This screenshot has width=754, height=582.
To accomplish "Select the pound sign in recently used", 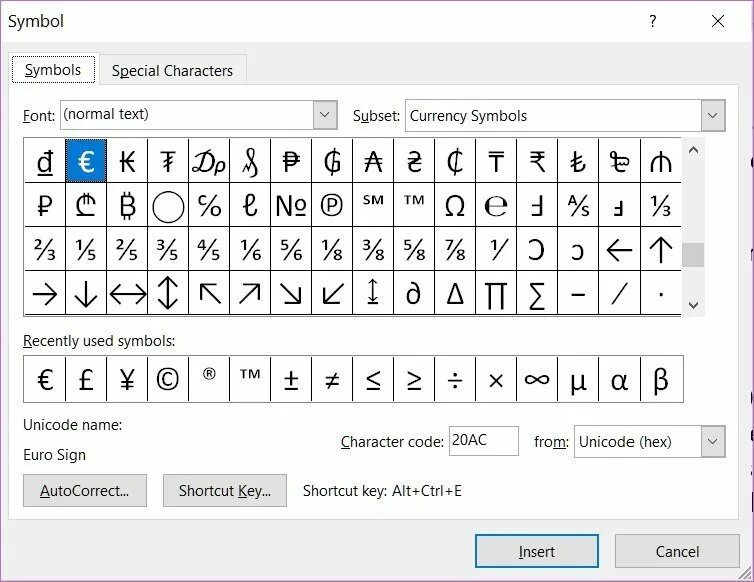I will (x=86, y=380).
